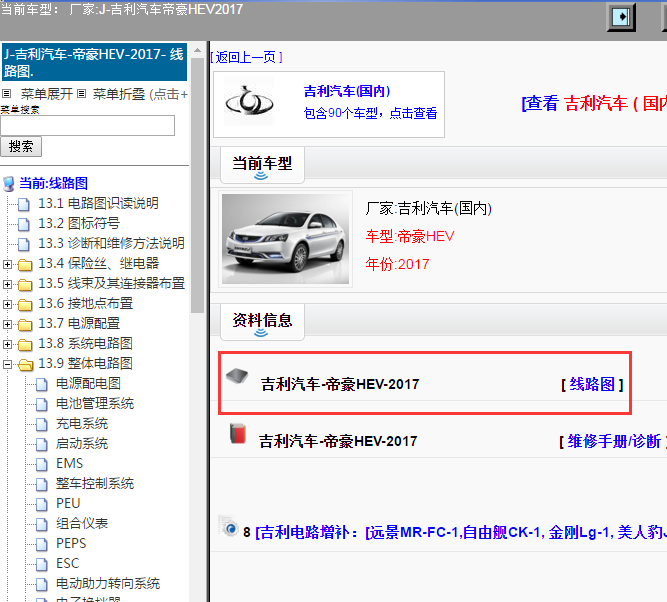Click 菜单展开 to expand all menus
Viewport: 667px width, 602px height.
46,94
